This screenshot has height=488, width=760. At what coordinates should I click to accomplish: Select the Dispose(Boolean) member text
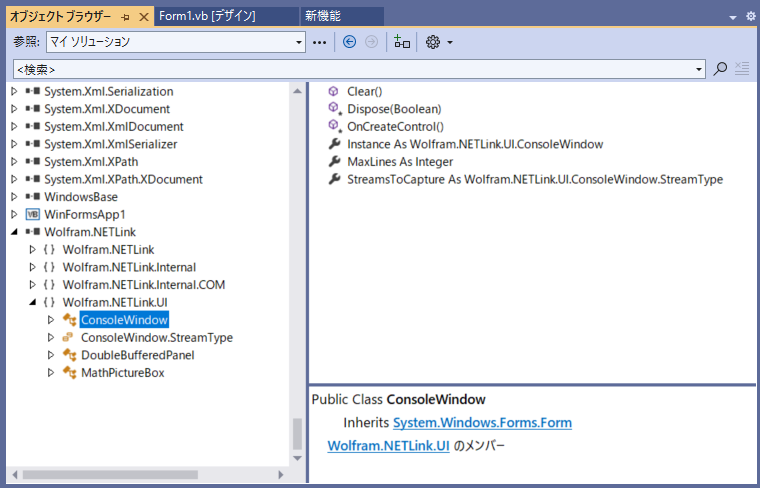394,109
